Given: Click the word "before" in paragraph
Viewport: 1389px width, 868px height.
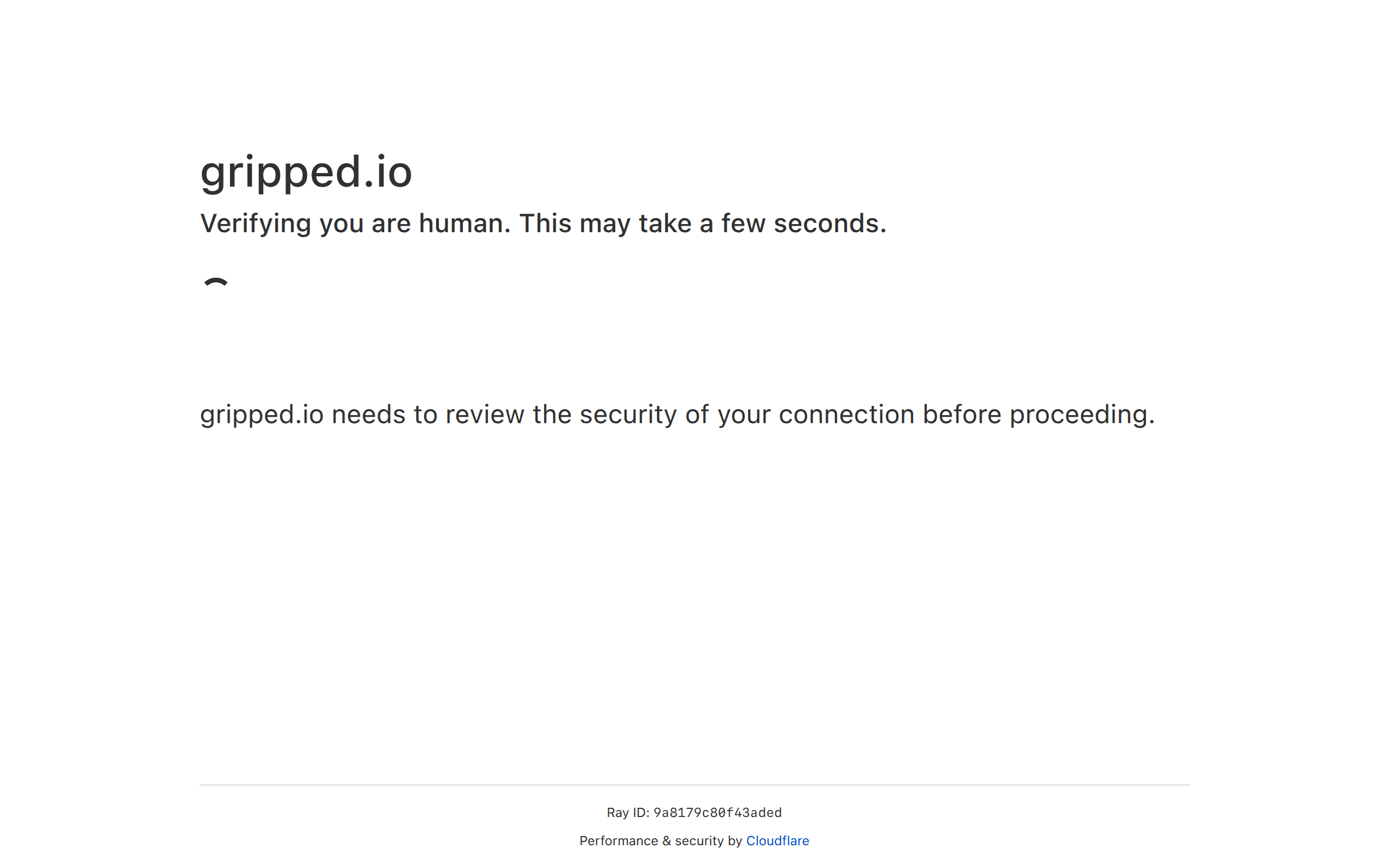Looking at the screenshot, I should tap(961, 414).
